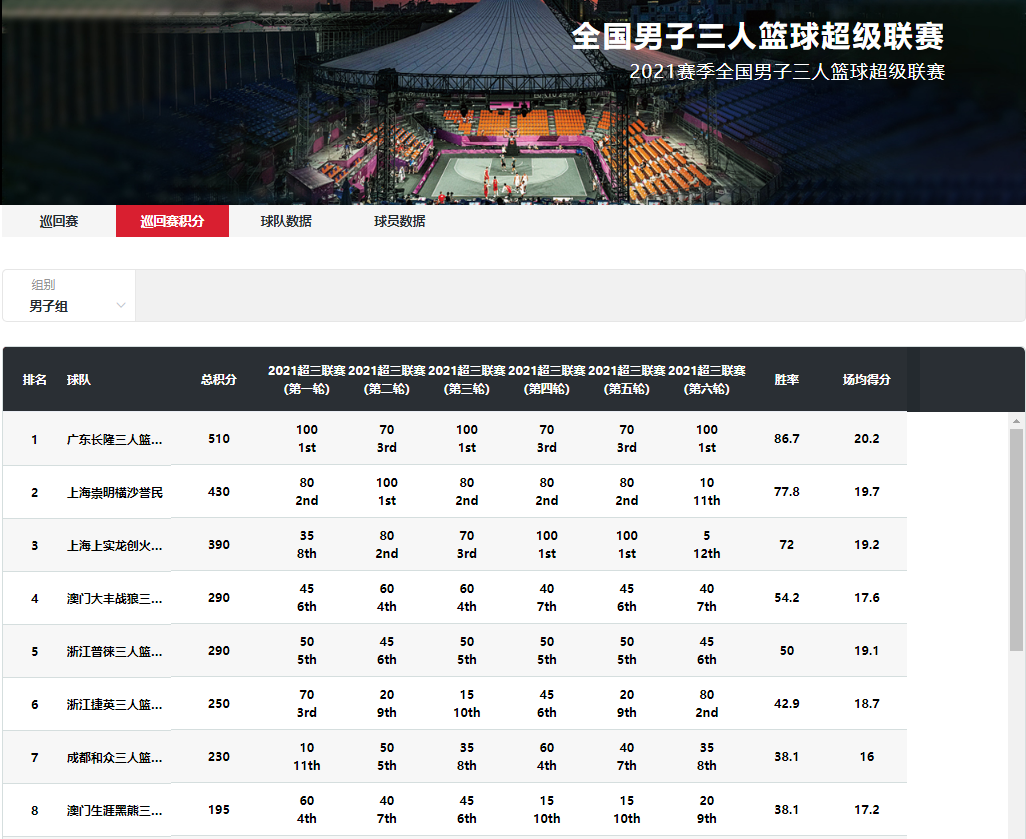Click average score 19.7
Screen dimensions: 1026x839
866,491
